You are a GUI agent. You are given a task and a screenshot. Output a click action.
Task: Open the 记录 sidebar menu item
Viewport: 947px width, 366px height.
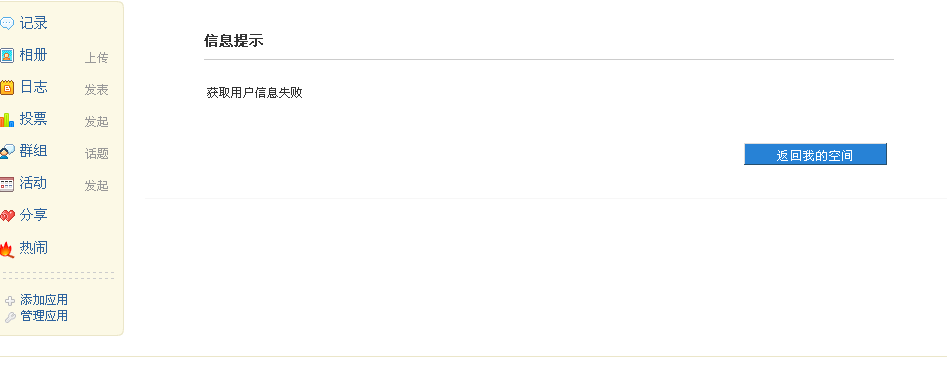tap(34, 24)
